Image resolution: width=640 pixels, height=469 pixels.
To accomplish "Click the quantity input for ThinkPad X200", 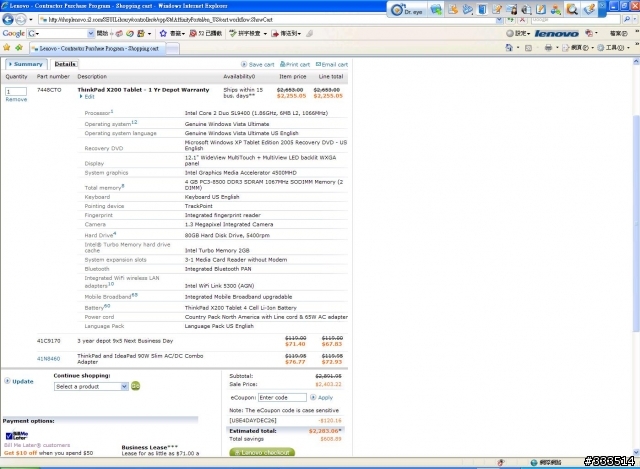I will [16, 91].
